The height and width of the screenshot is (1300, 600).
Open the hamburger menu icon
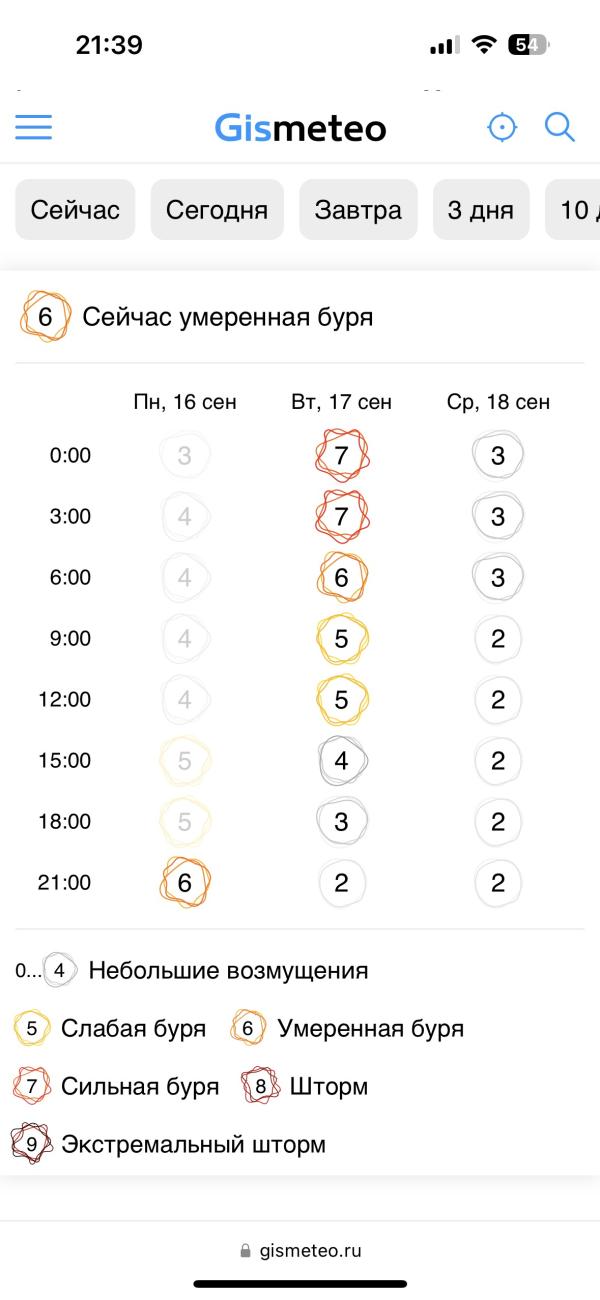pyautogui.click(x=33, y=127)
